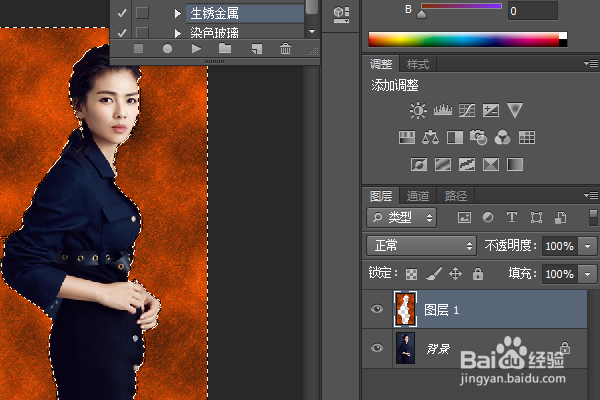Add a Hue/Saturation adjustment
Image resolution: width=600 pixels, height=400 pixels.
(407, 137)
